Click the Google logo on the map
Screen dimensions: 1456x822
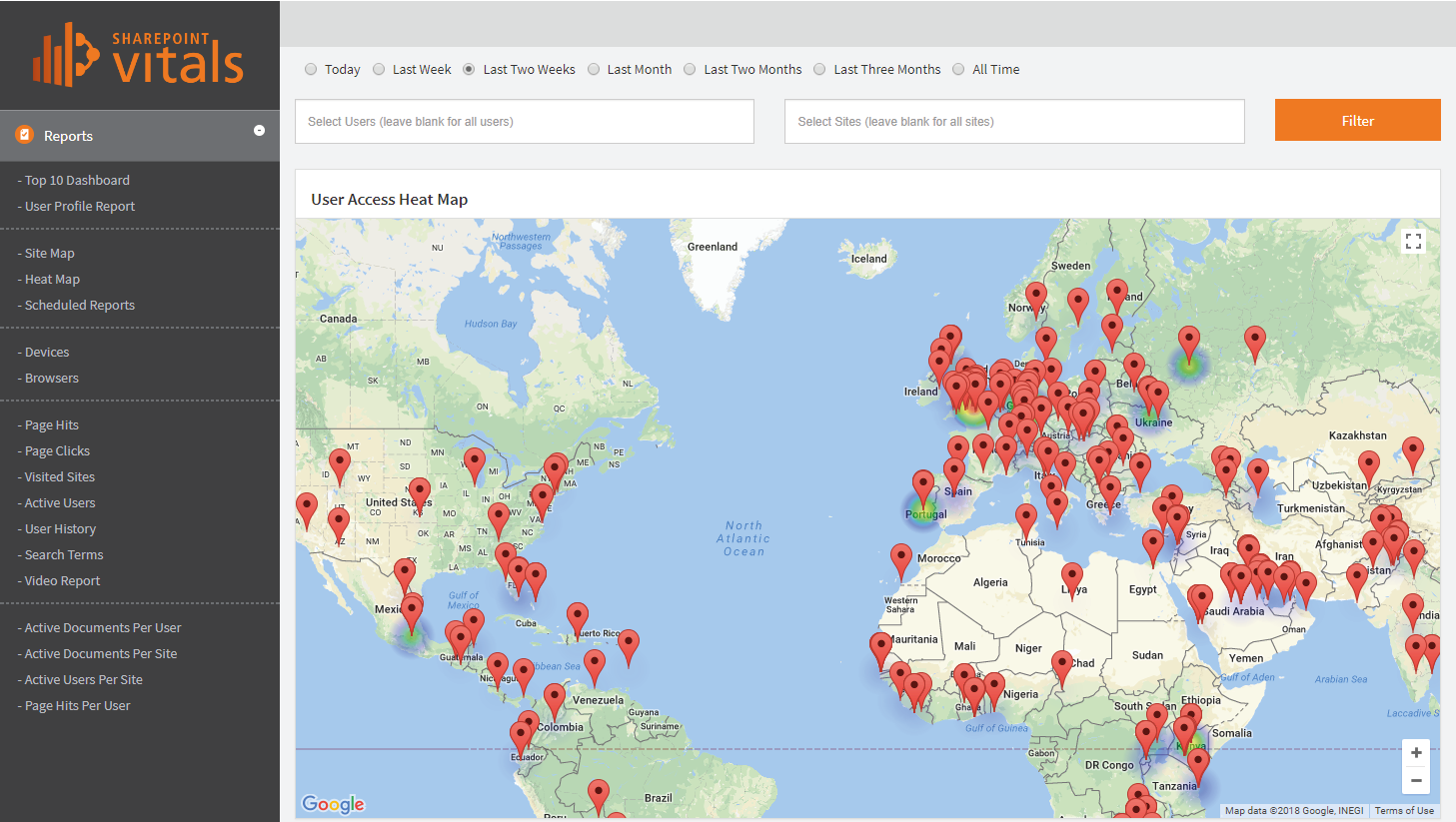(x=332, y=804)
